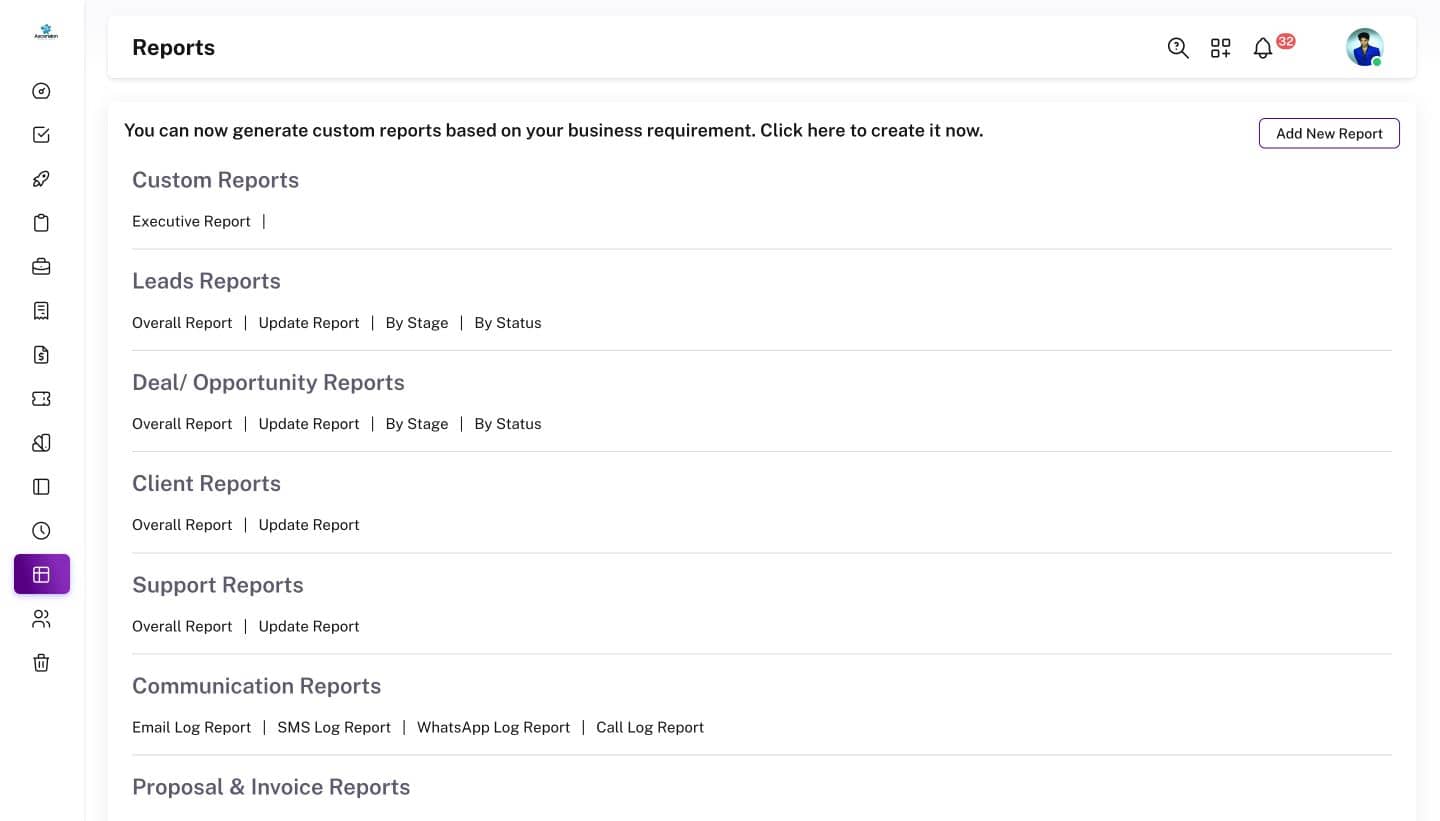Open Overall Report under Support Reports
Image resolution: width=1440 pixels, height=821 pixels.
click(182, 626)
